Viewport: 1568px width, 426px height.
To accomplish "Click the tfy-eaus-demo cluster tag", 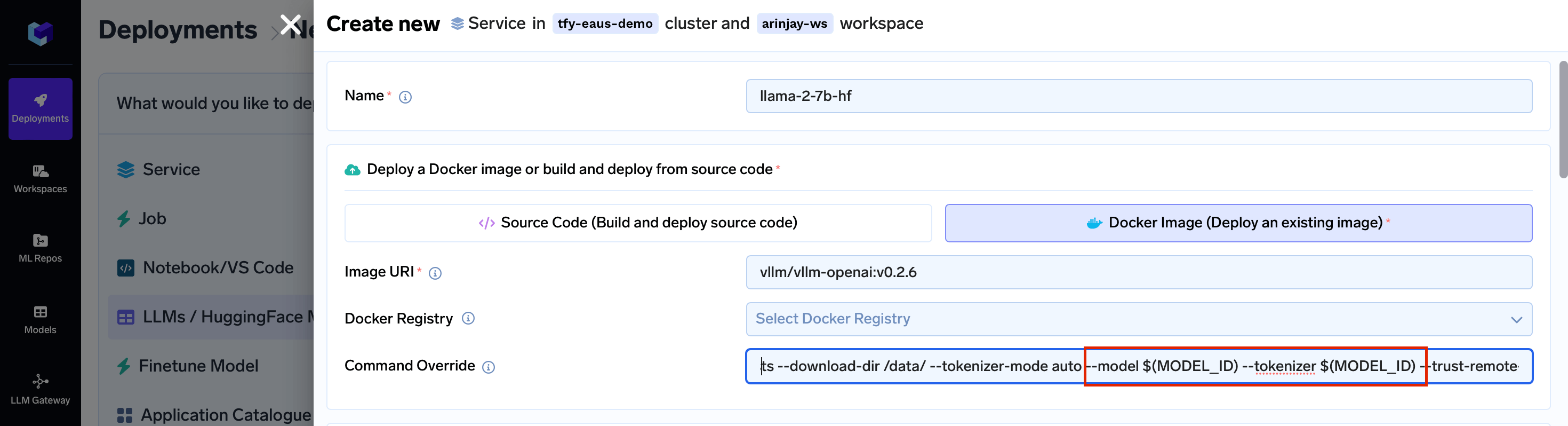I will click(x=605, y=24).
